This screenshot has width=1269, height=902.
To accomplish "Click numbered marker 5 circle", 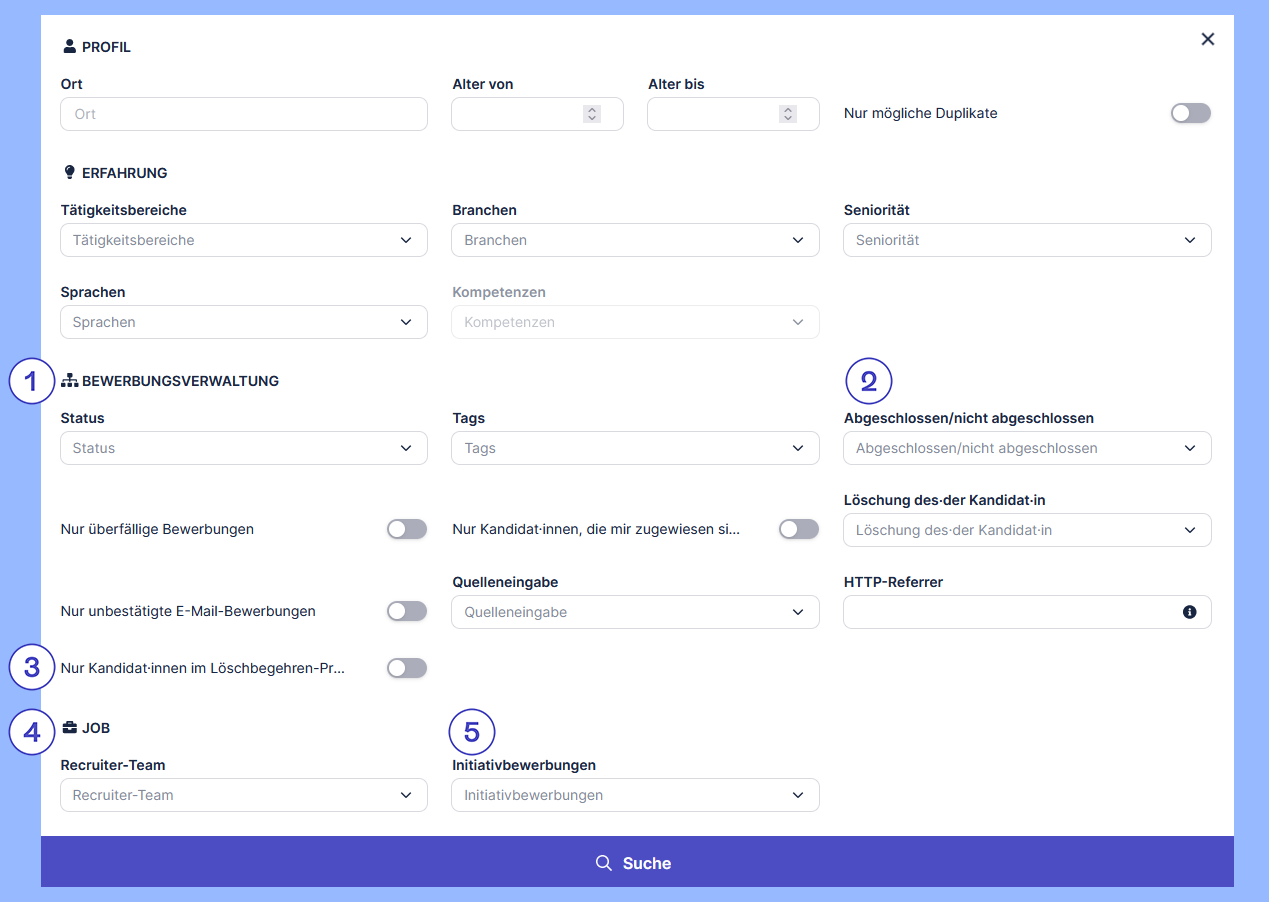I will coord(472,732).
